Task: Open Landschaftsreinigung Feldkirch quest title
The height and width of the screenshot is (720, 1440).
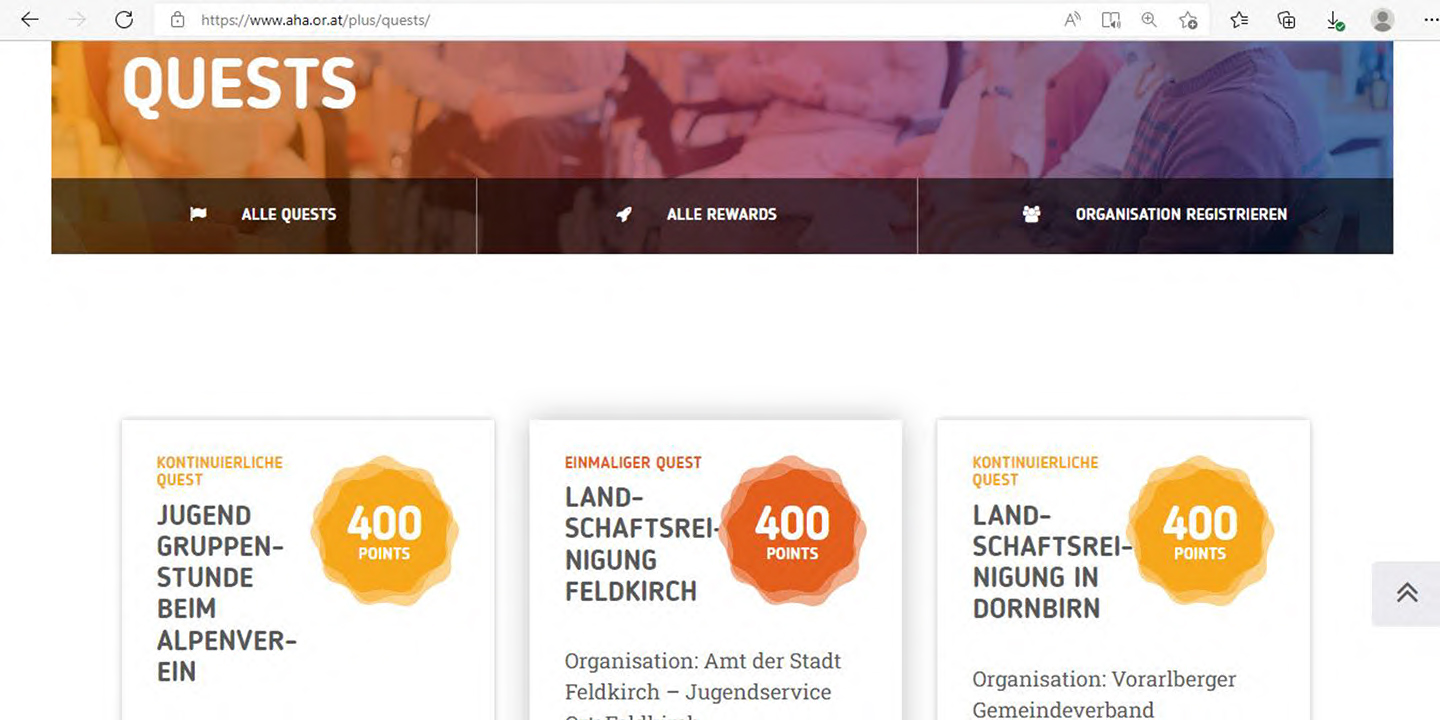Action: [x=640, y=544]
